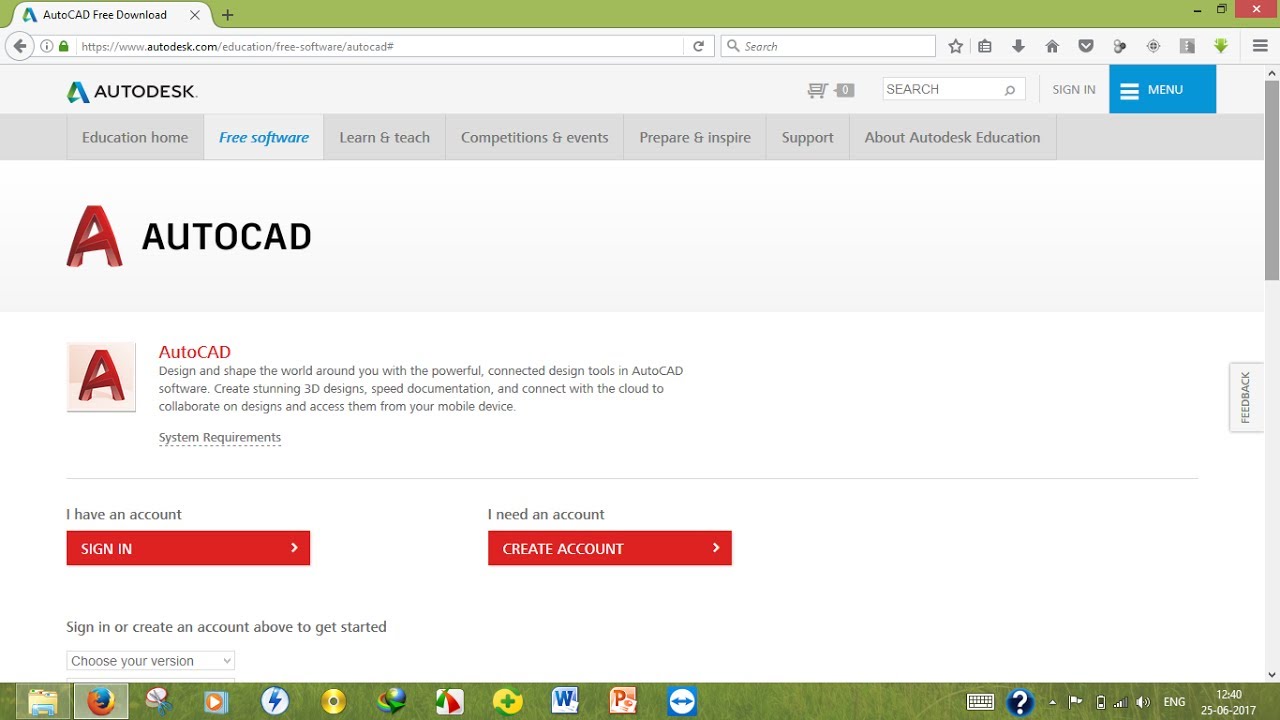Image resolution: width=1280 pixels, height=720 pixels.
Task: Open the Learn & teach tab
Action: 385,137
